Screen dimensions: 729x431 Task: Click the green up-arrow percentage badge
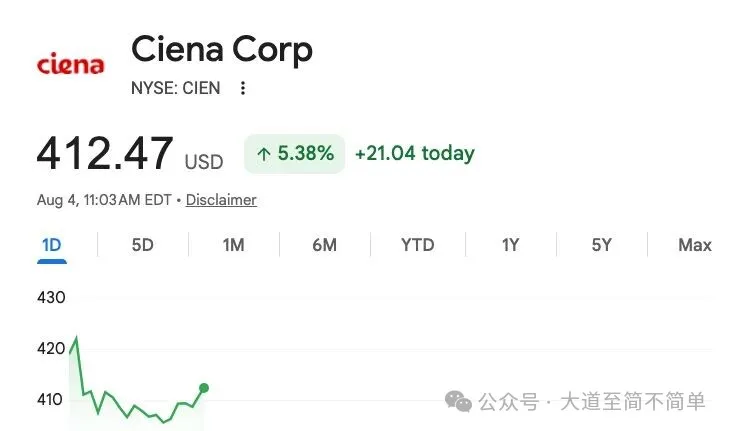294,154
